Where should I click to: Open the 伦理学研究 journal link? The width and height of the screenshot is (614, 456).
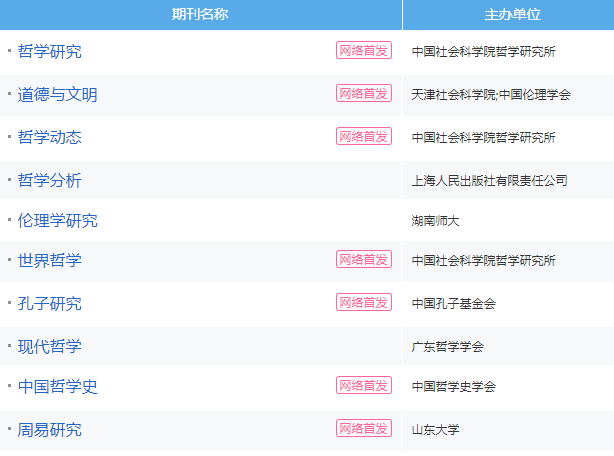point(58,220)
